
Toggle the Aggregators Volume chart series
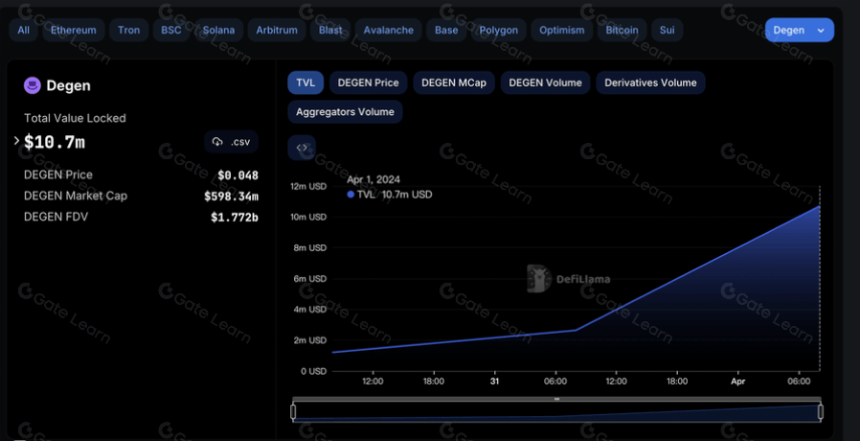click(x=345, y=112)
